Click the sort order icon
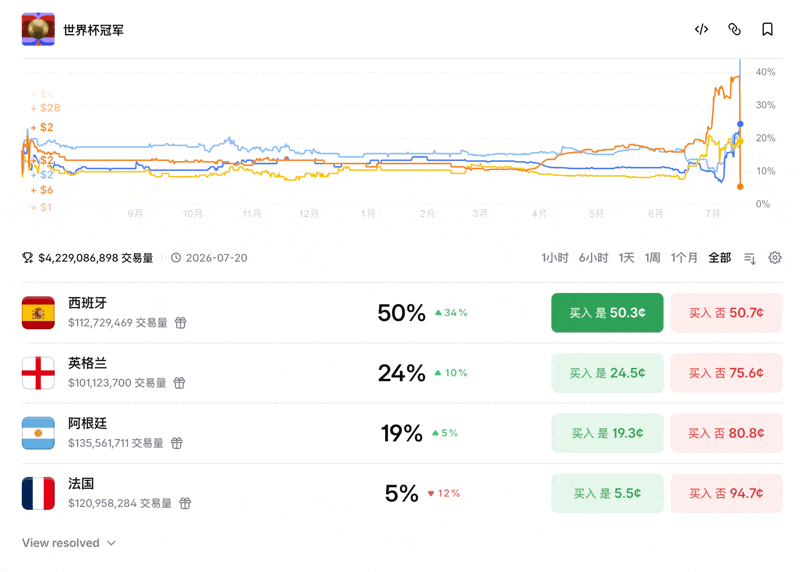800x572 pixels. [x=749, y=258]
